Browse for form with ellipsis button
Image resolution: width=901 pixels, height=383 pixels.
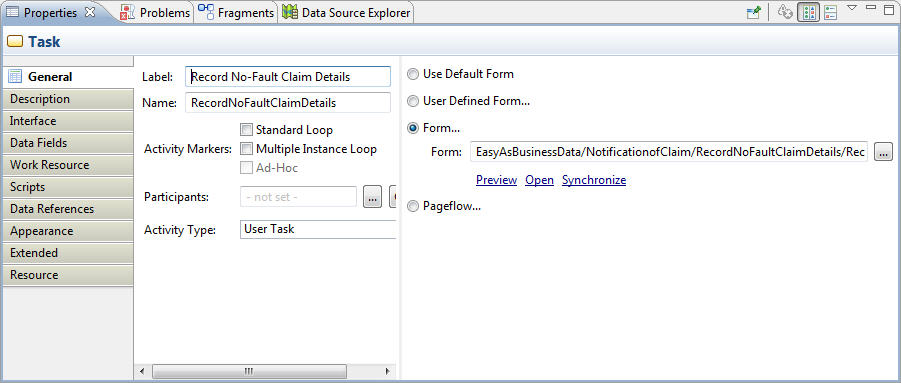883,152
